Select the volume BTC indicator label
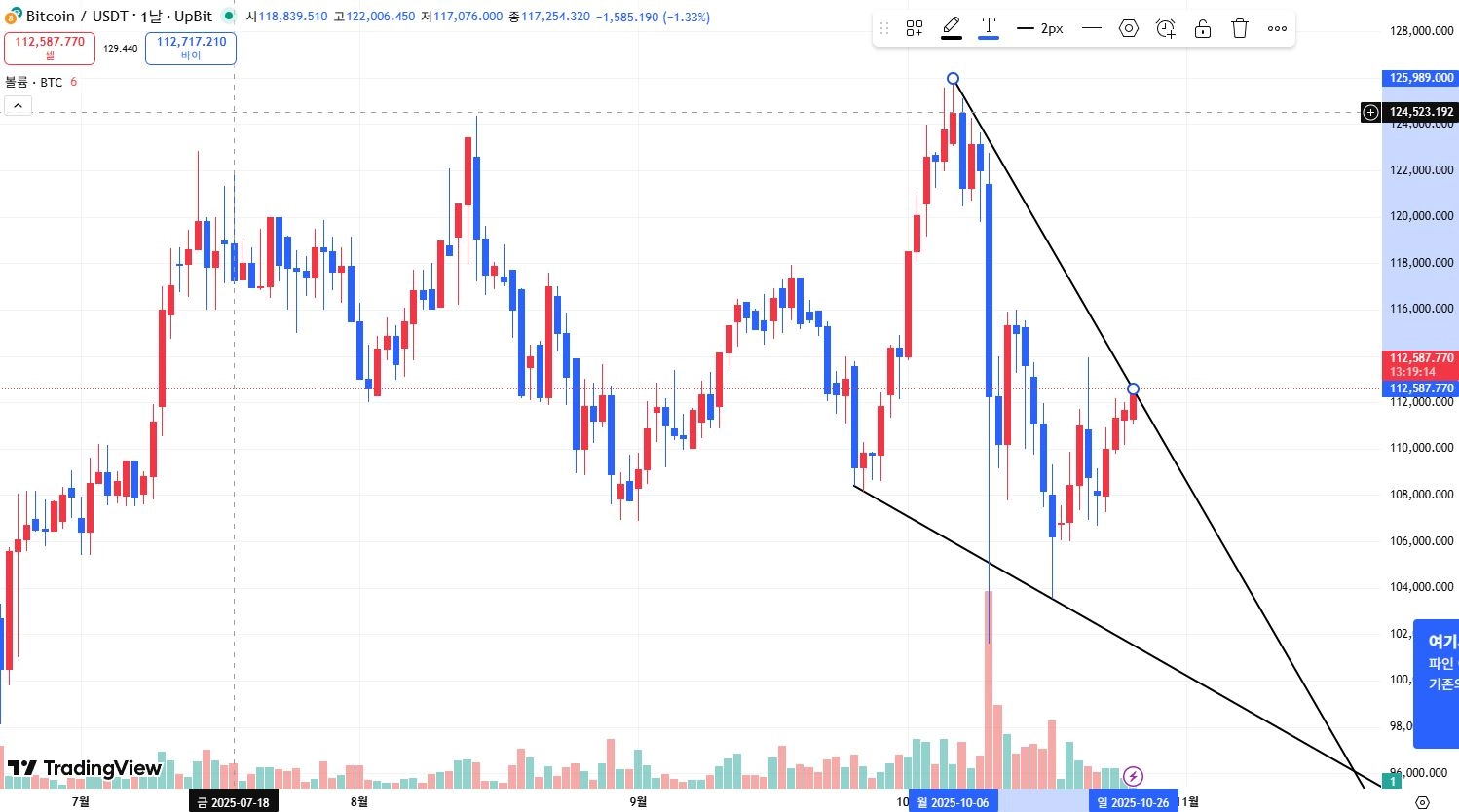1459x812 pixels. point(34,82)
